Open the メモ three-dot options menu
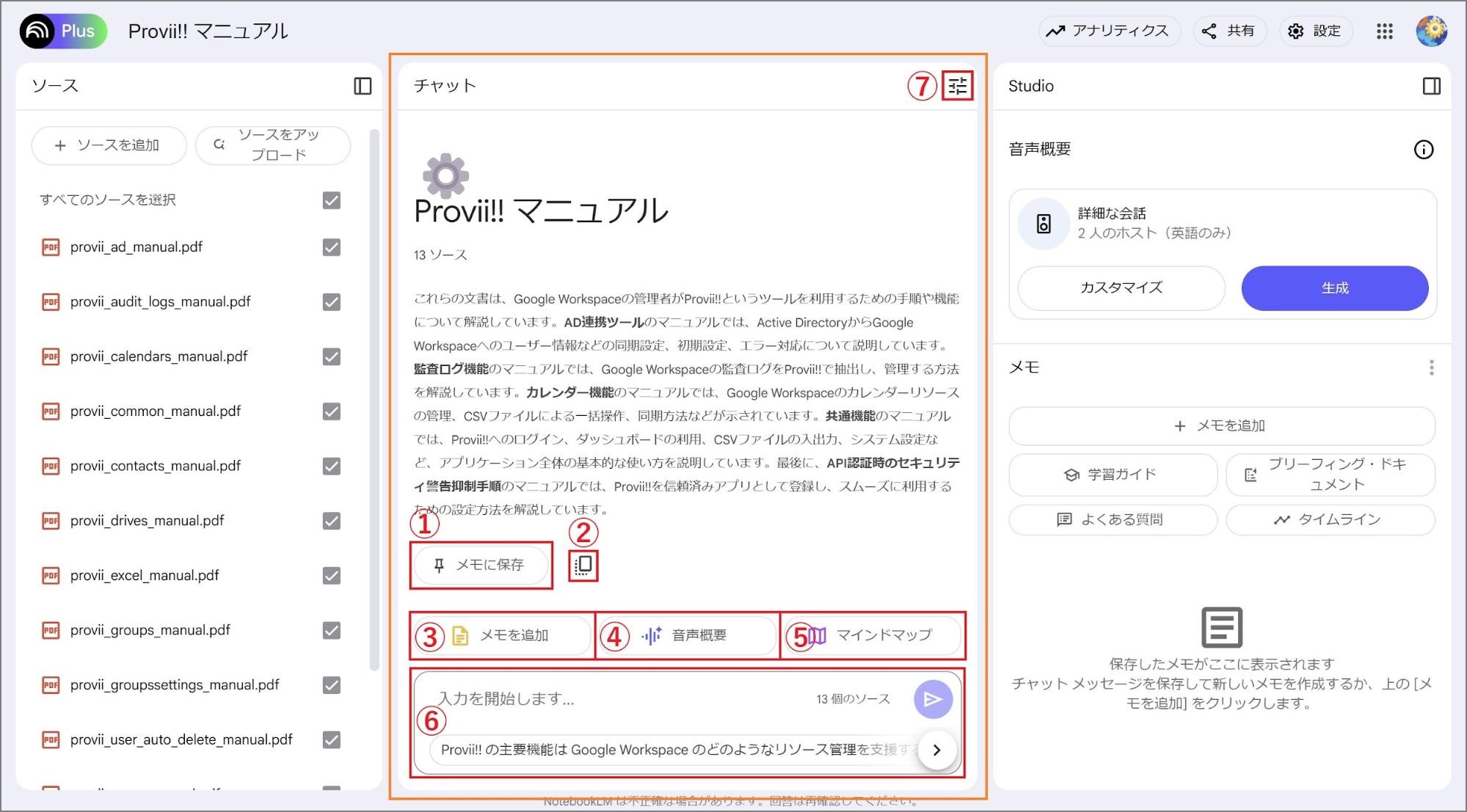 point(1431,367)
